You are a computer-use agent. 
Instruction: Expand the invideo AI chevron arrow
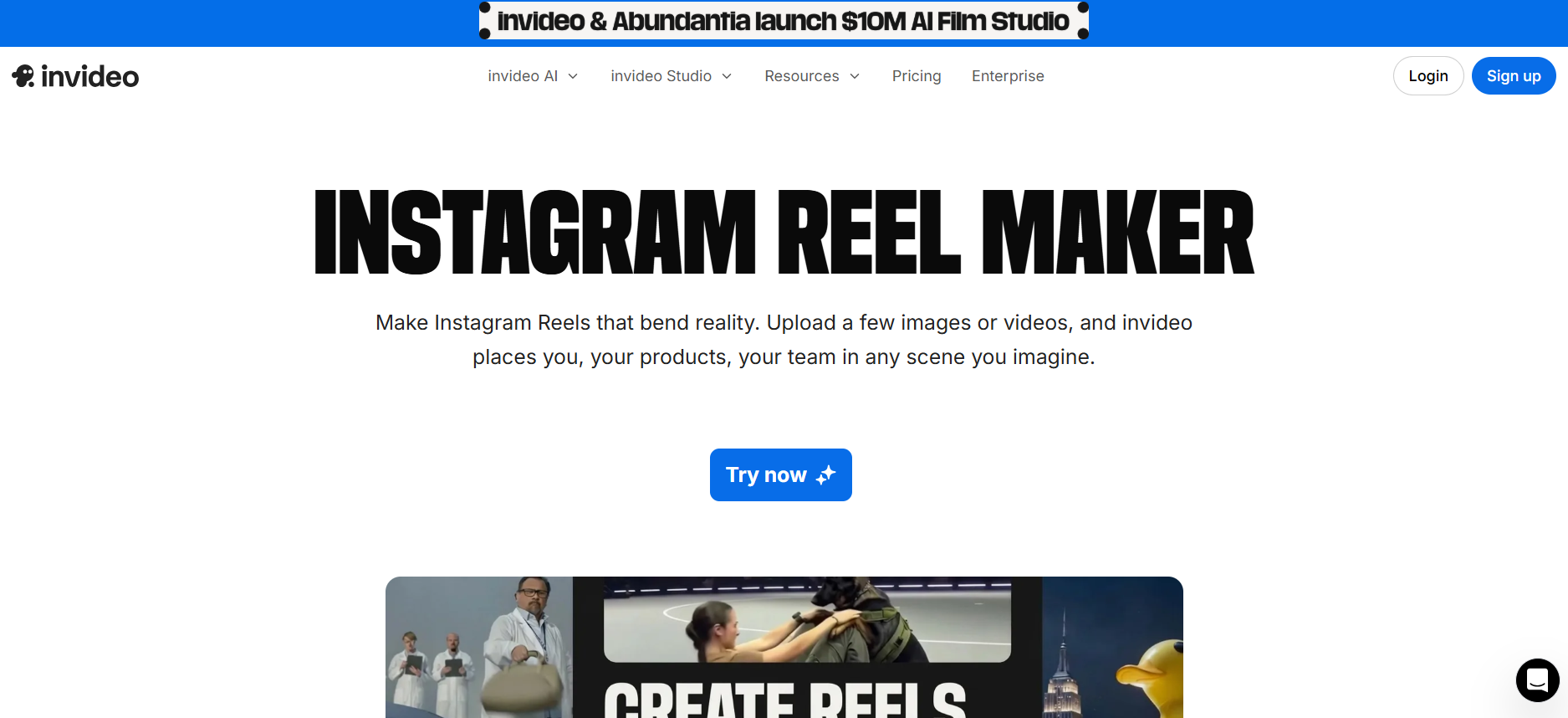click(573, 76)
